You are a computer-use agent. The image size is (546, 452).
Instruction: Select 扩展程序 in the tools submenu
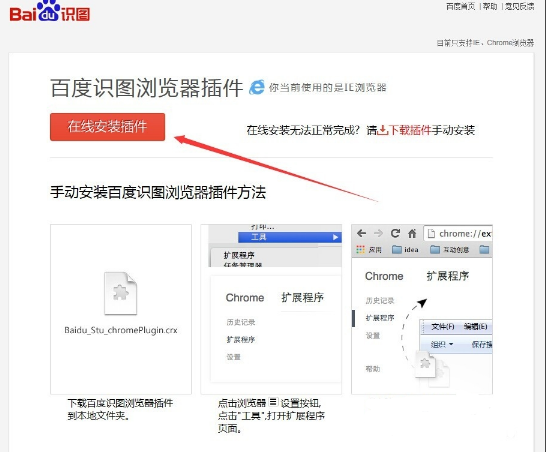click(x=239, y=255)
